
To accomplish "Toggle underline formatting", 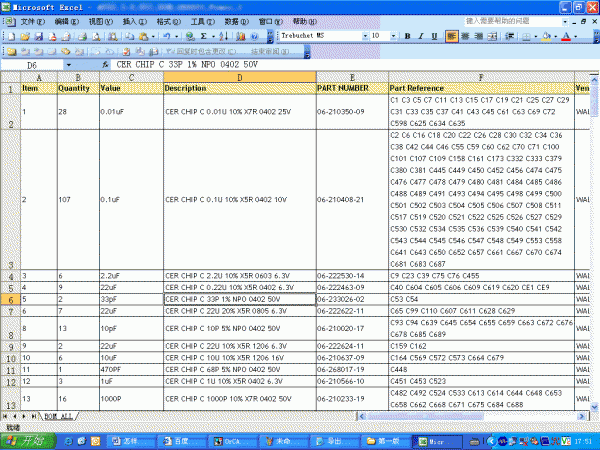I will pyautogui.click(x=434, y=36).
